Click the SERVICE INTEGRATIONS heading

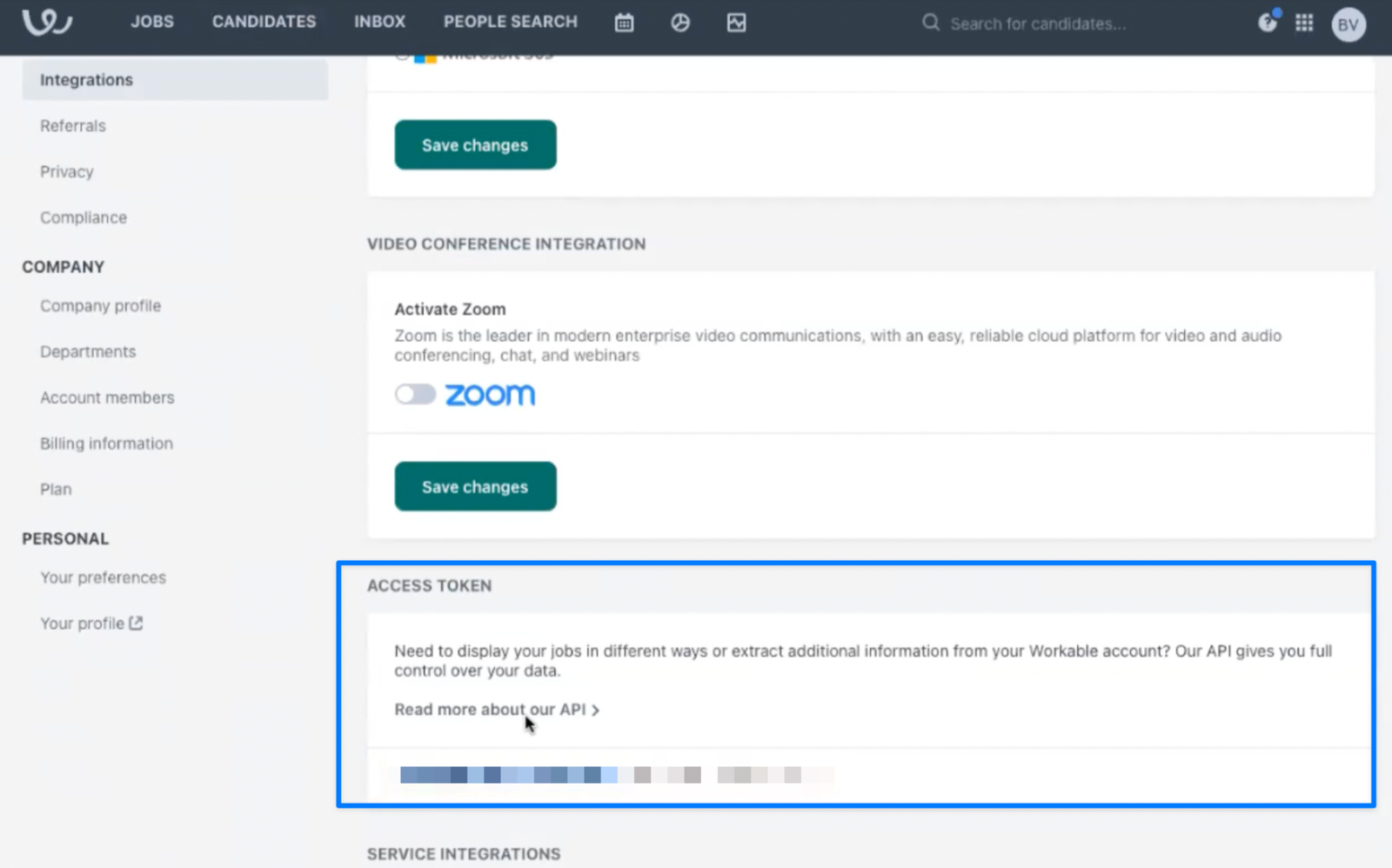click(x=464, y=854)
